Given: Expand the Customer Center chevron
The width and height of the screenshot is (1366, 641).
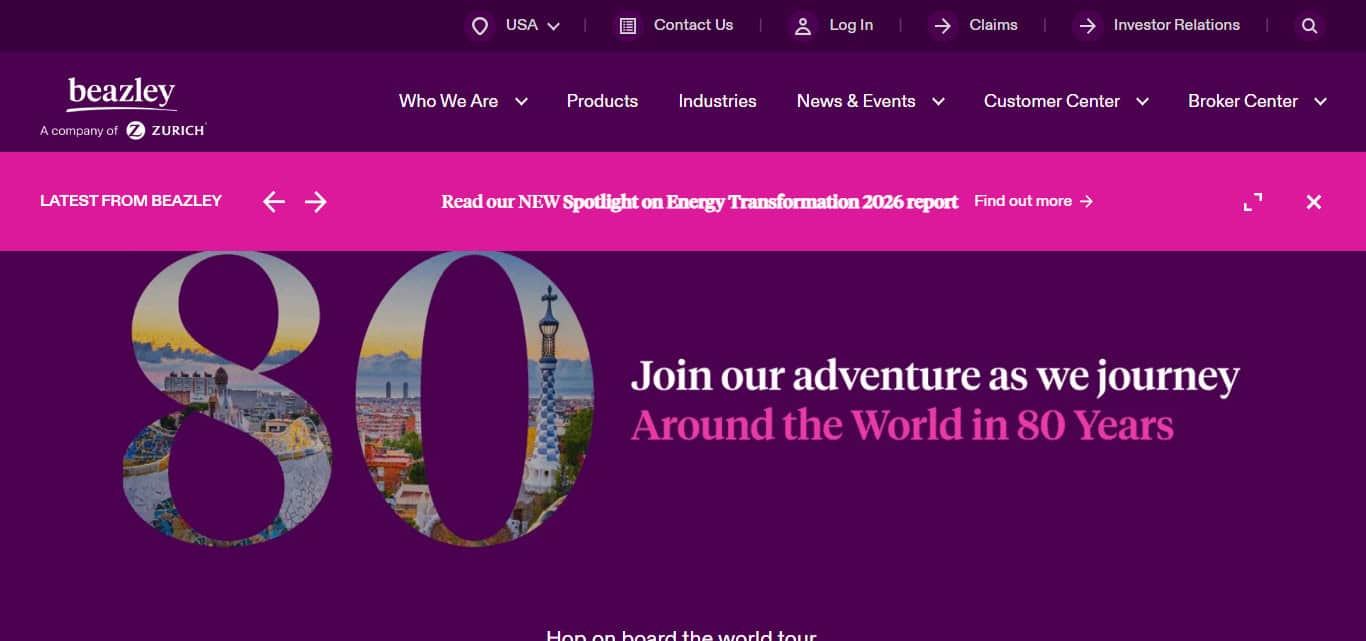Looking at the screenshot, I should click(x=1142, y=101).
